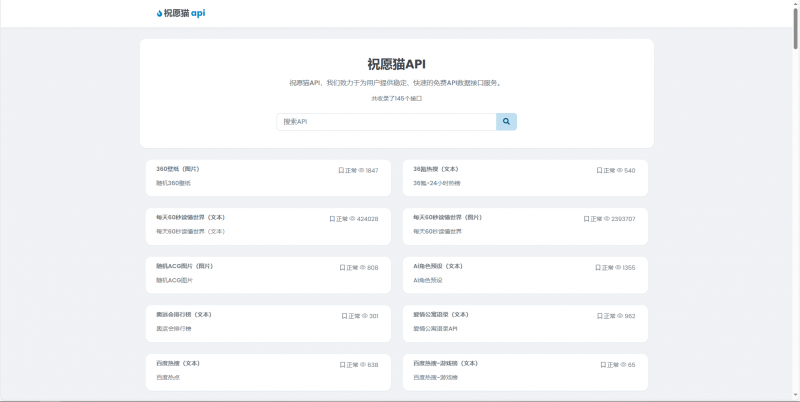Viewport: 800px width, 402px height.
Task: Open the 360壁纸（图片）API title
Action: click(178, 169)
